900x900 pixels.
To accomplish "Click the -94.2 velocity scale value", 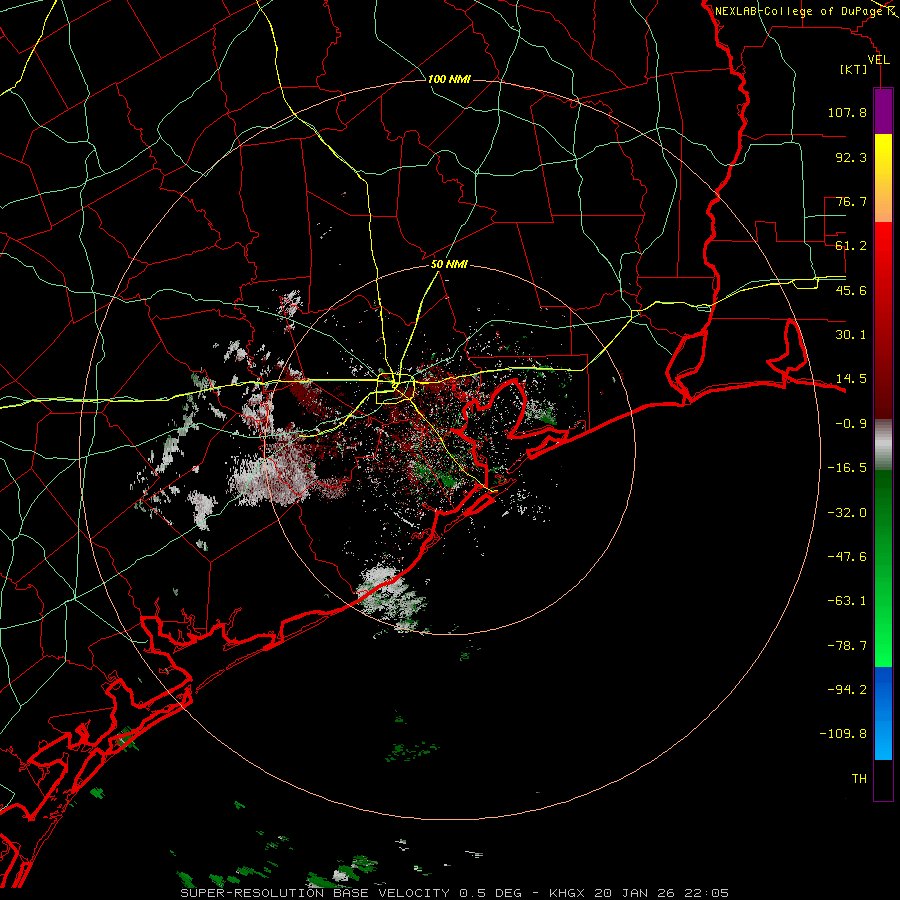I will click(x=847, y=689).
